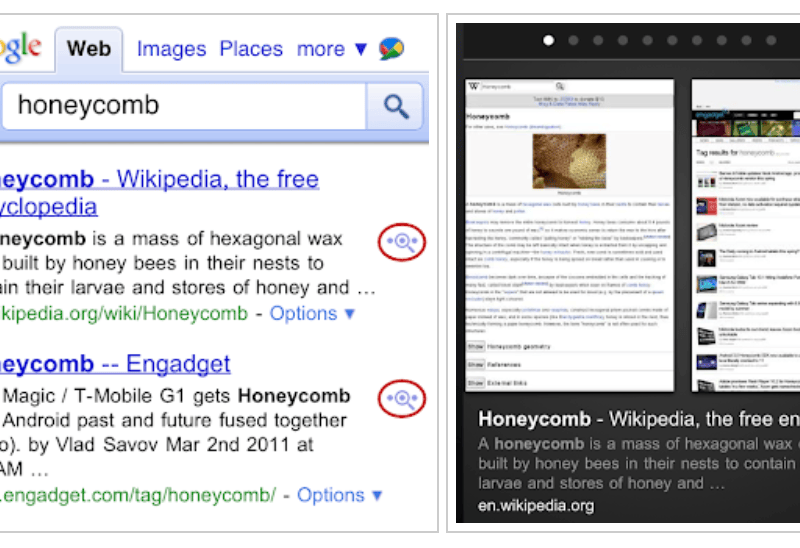Select the last visible preview page dot

click(773, 41)
